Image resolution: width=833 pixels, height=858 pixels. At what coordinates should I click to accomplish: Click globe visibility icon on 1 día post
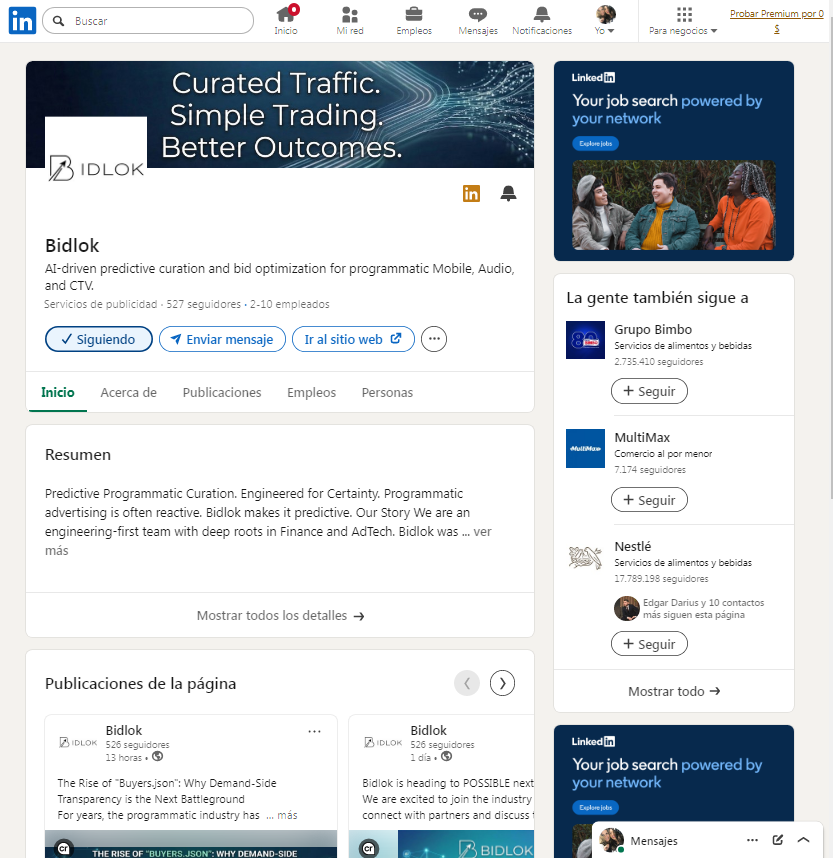click(447, 757)
